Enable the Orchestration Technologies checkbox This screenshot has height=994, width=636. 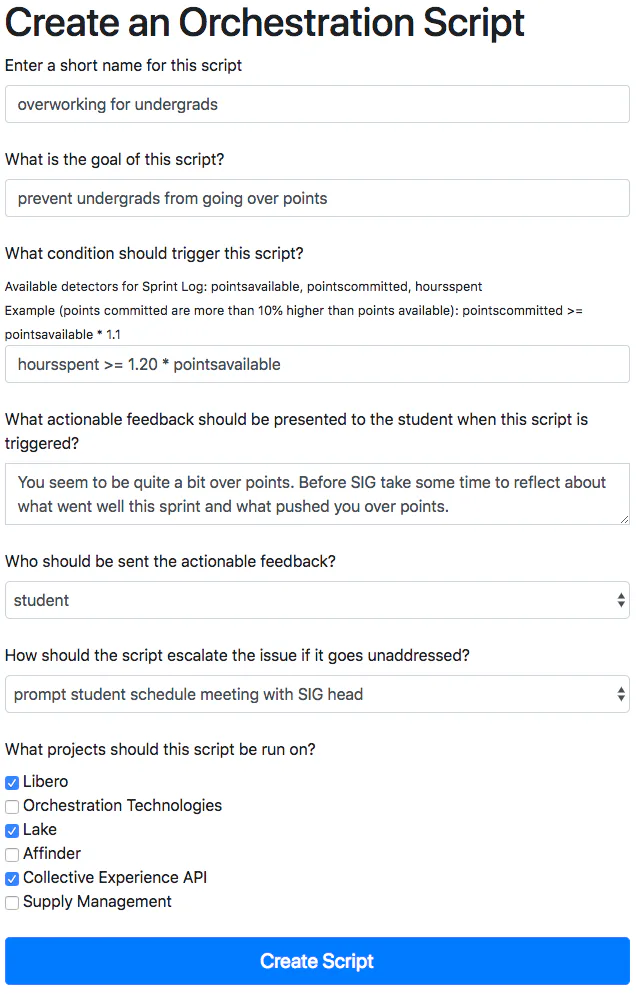pyautogui.click(x=12, y=806)
